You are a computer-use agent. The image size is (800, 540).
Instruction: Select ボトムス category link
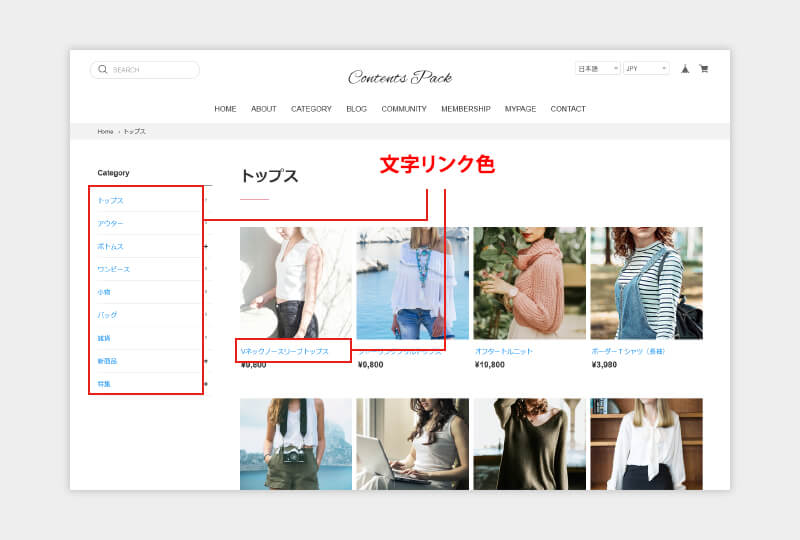click(x=110, y=247)
